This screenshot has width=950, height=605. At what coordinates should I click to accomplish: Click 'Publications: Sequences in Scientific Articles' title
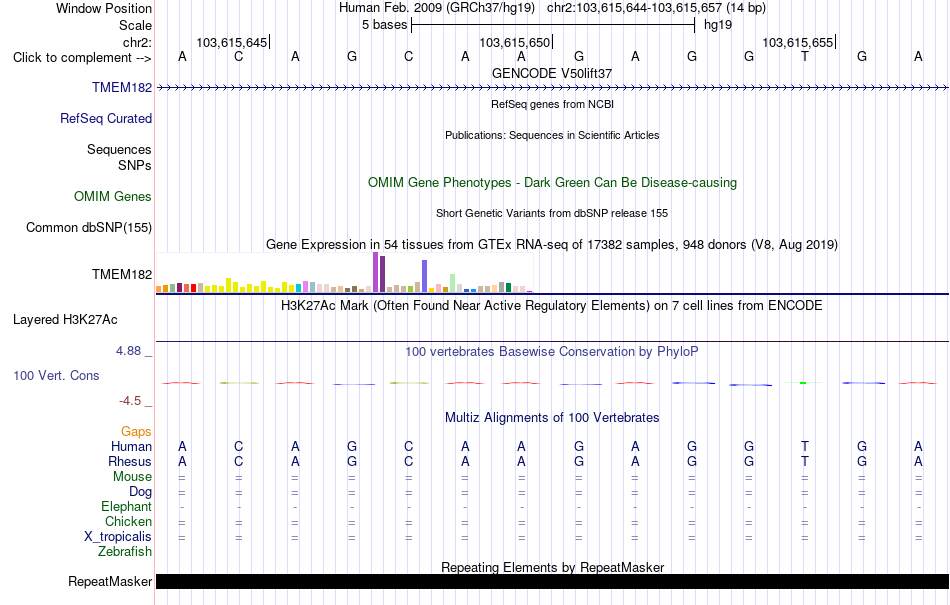(x=552, y=135)
